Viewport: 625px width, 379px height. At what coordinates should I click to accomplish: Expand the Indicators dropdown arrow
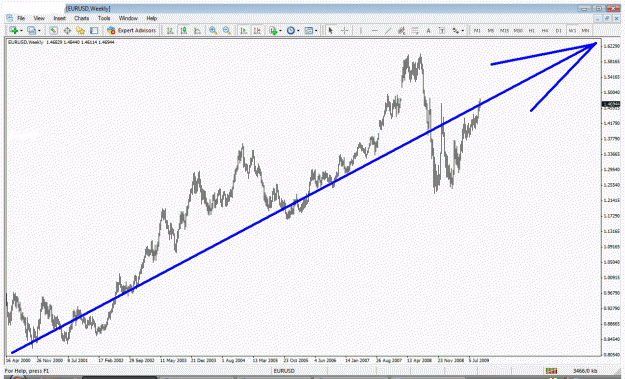coord(280,31)
